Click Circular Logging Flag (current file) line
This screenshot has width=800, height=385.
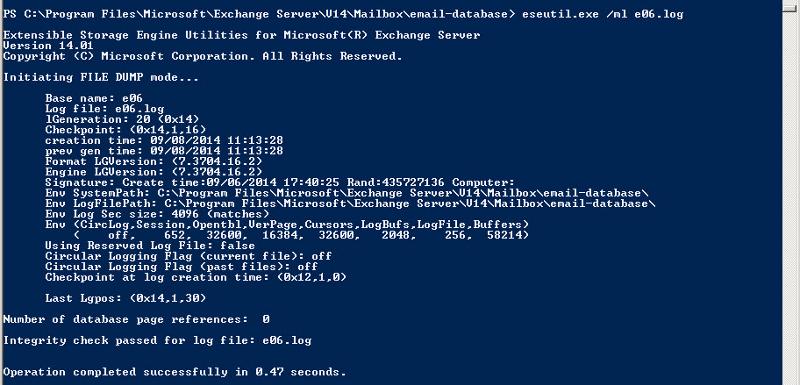(188, 256)
